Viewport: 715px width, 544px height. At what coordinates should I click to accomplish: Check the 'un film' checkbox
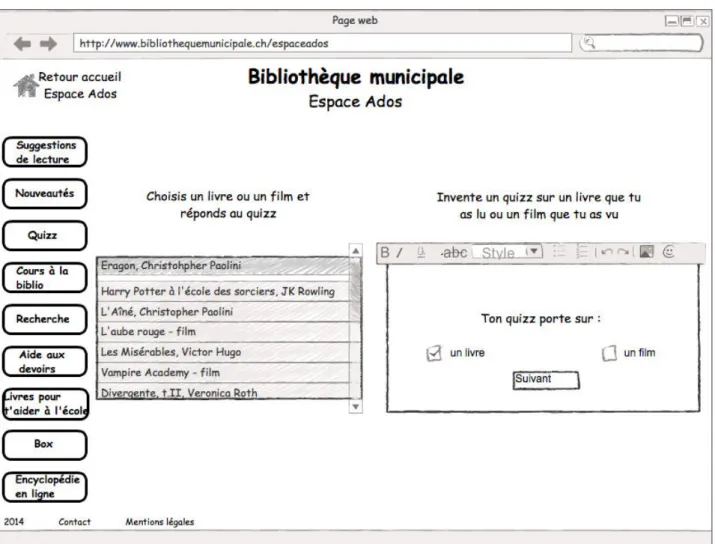click(609, 353)
